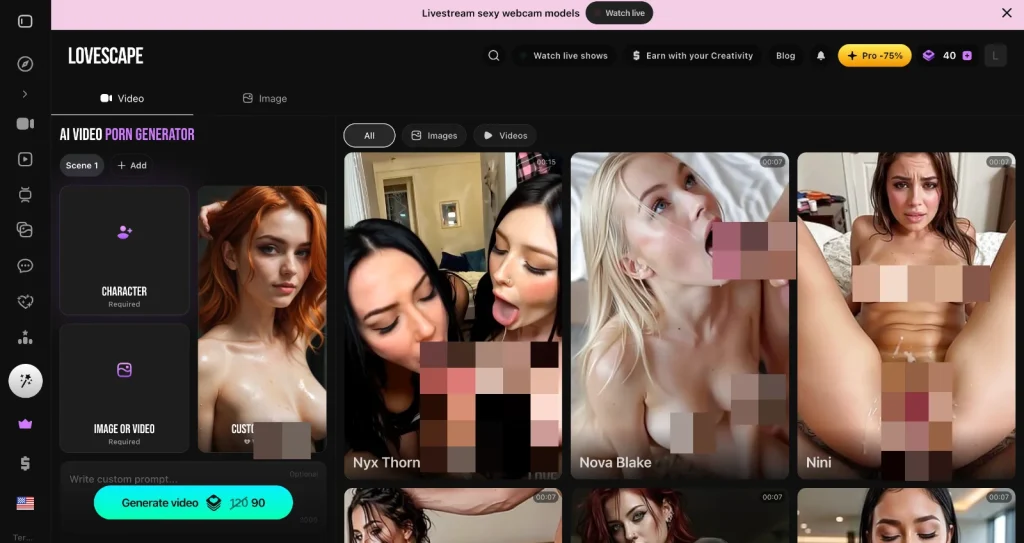Select the redhead custom preset card

[262, 319]
